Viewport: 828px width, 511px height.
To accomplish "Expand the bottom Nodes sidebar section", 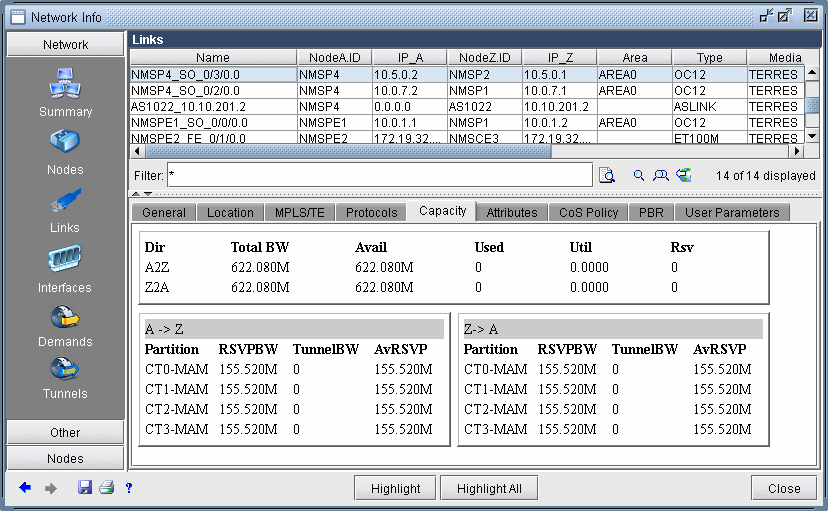I will 65,458.
